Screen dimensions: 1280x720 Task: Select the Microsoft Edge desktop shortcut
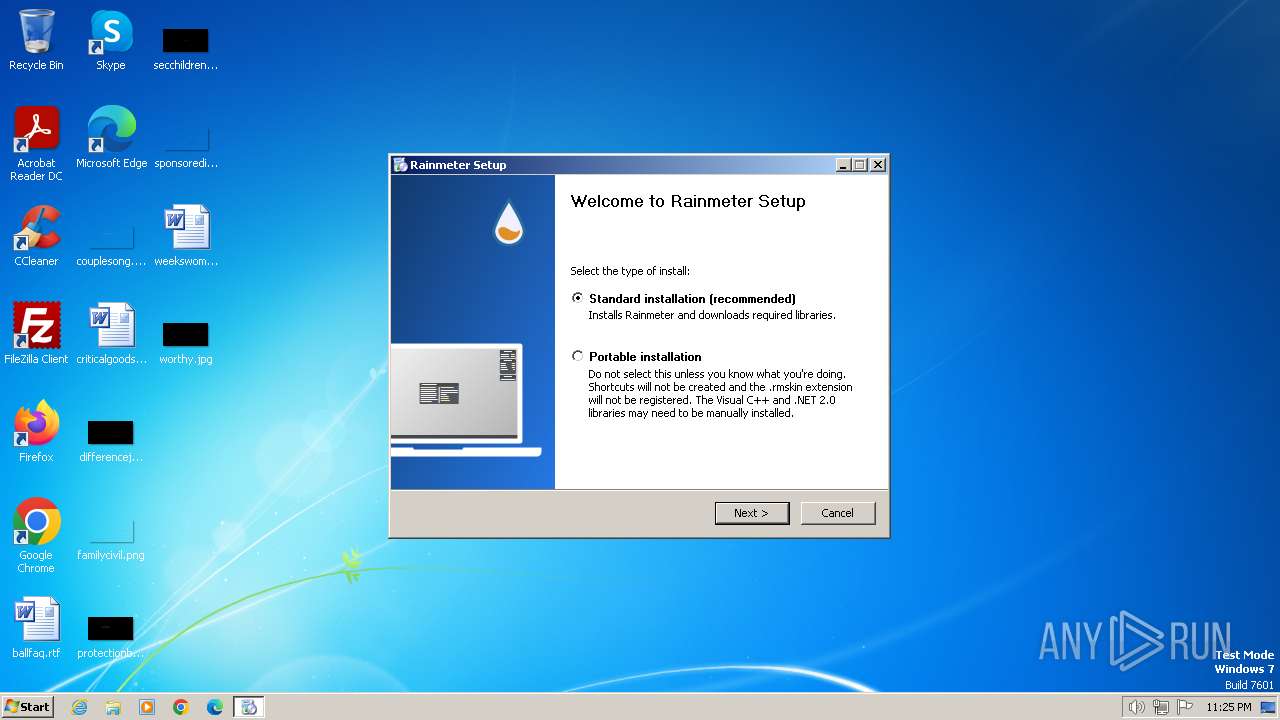coord(111,138)
